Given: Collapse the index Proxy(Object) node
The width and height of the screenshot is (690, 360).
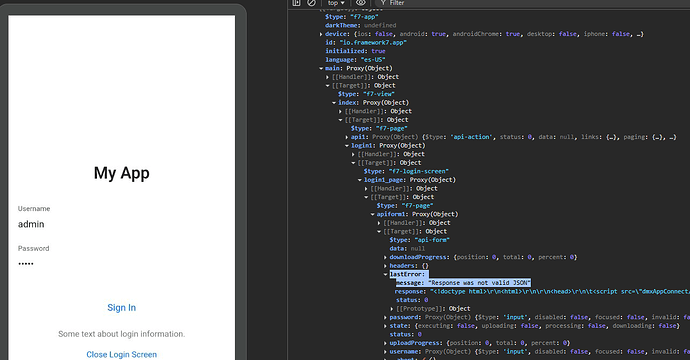Looking at the screenshot, I should click(x=334, y=103).
